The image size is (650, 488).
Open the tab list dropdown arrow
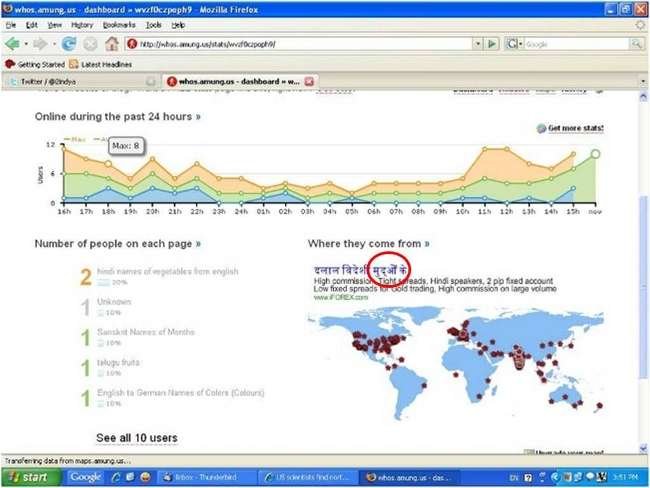(x=643, y=81)
